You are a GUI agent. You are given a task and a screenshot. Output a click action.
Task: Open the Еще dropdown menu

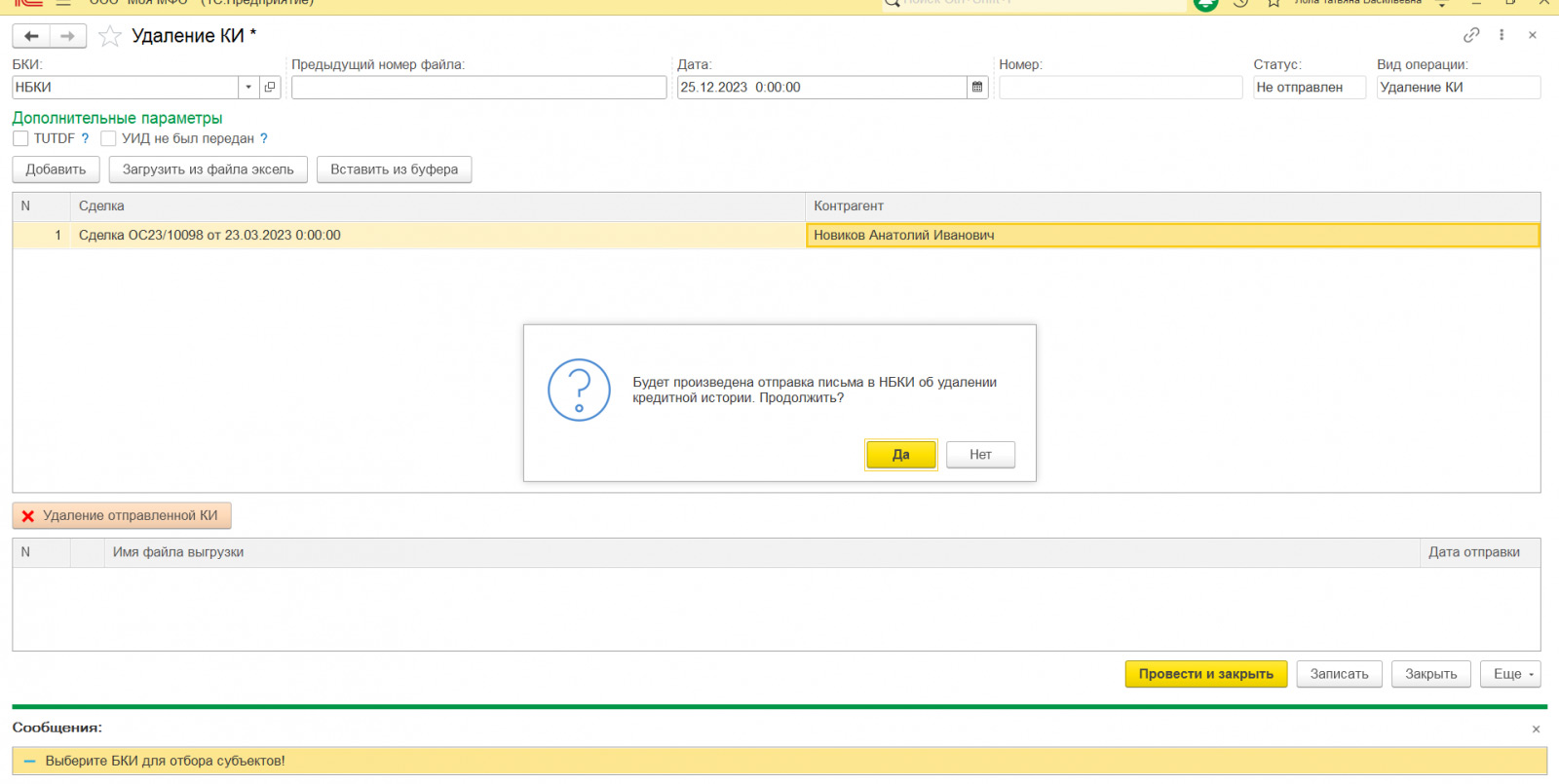pyautogui.click(x=1511, y=674)
